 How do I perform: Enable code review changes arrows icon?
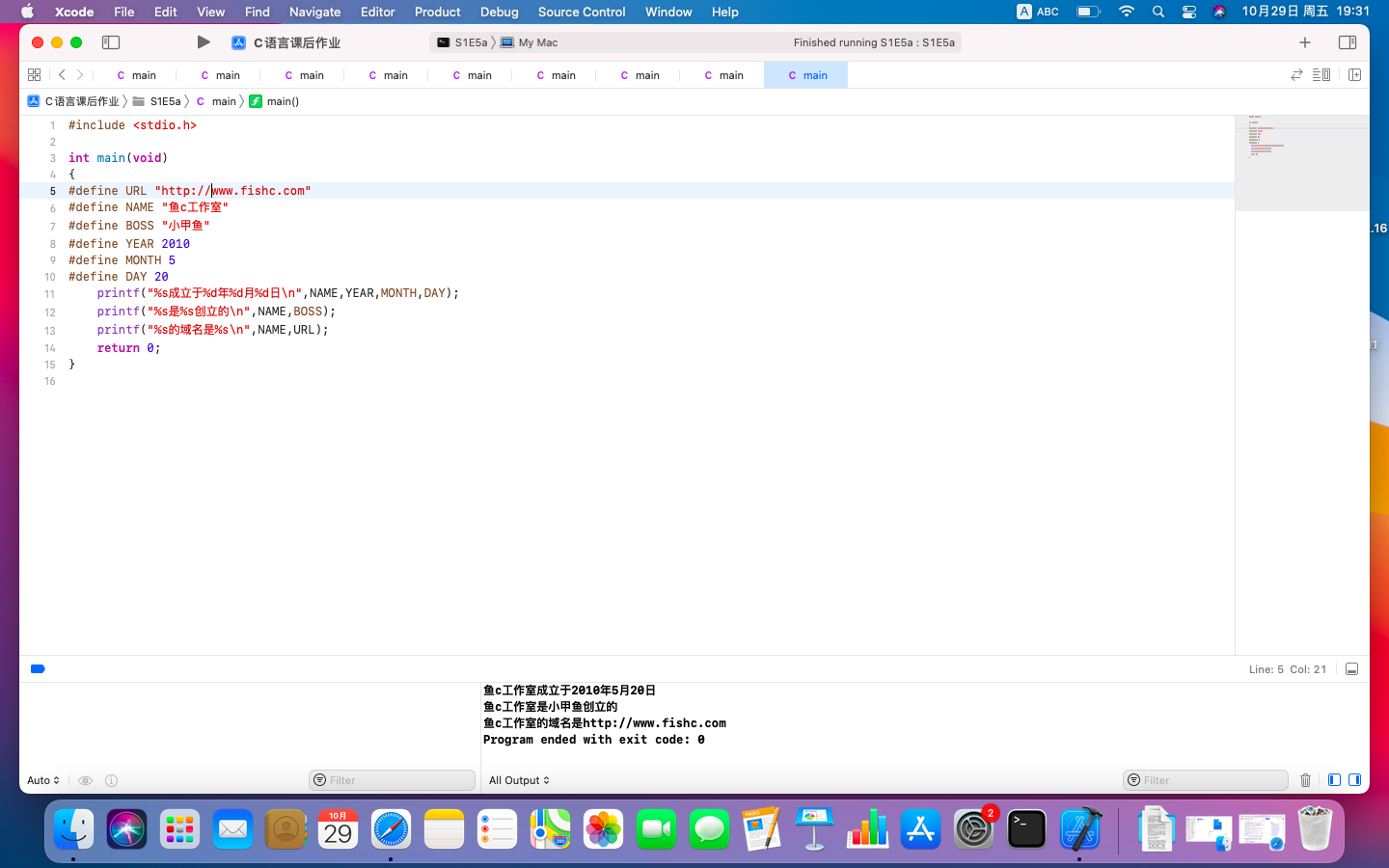[x=1296, y=74]
